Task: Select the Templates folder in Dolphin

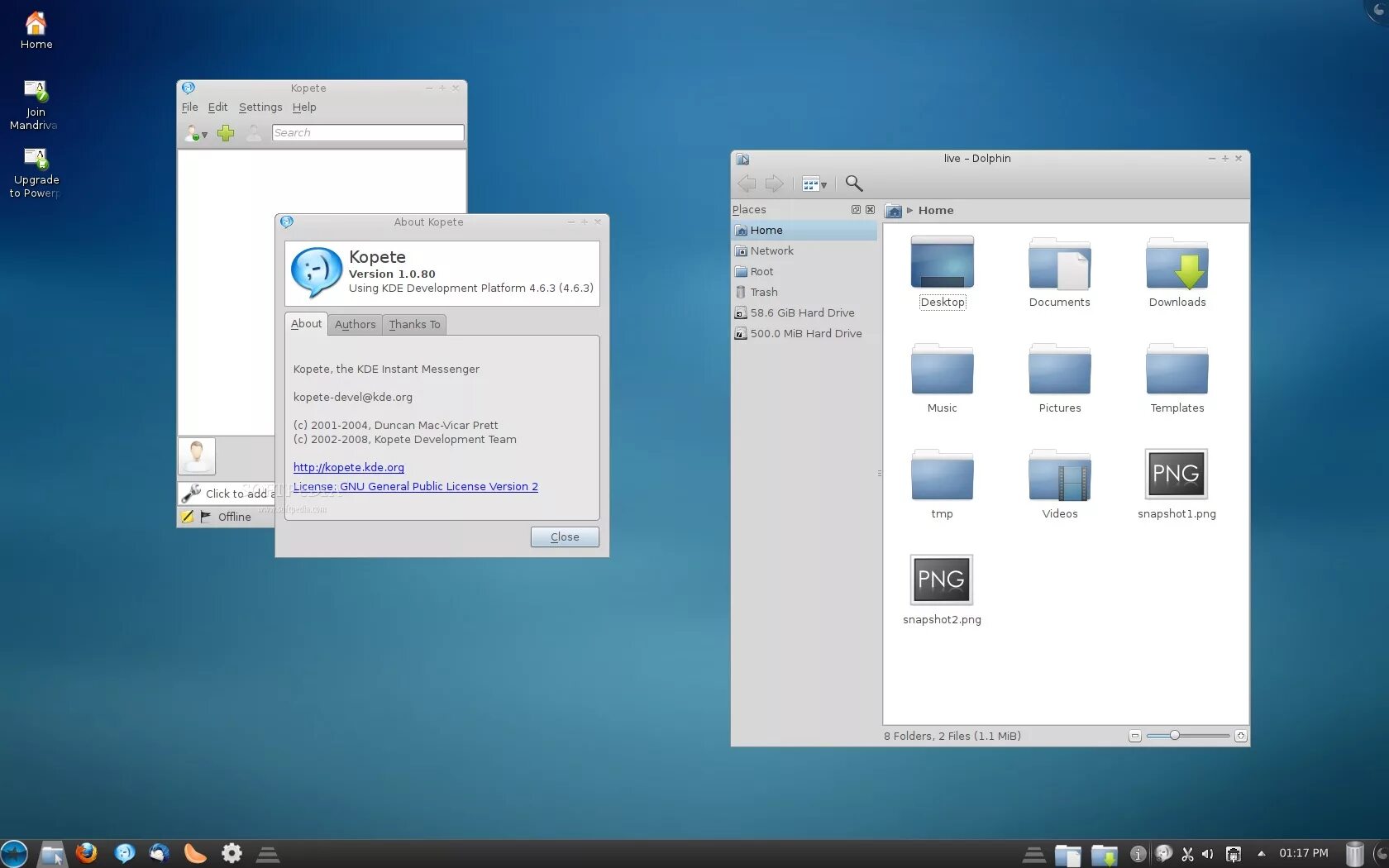Action: (x=1177, y=378)
